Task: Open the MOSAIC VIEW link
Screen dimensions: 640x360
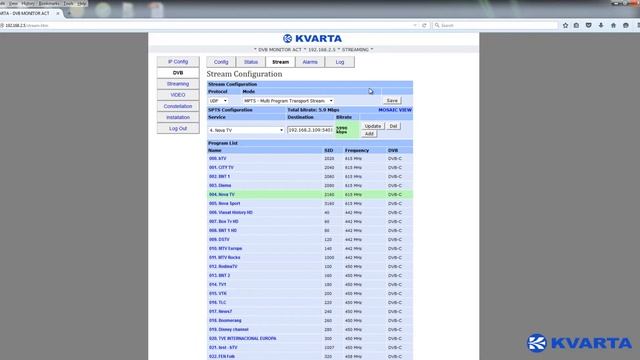Action: [x=395, y=110]
